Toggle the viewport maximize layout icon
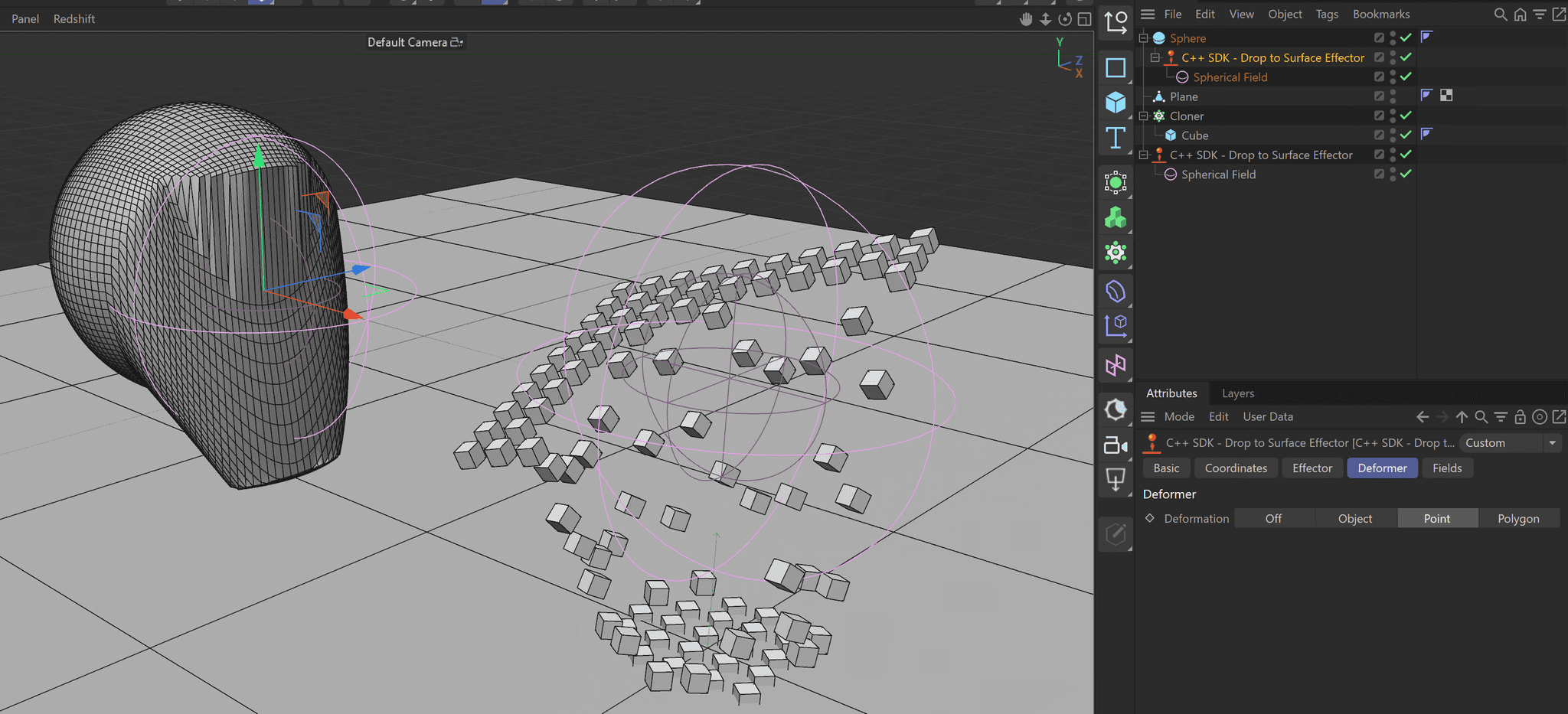The image size is (1568, 714). 1084,19
